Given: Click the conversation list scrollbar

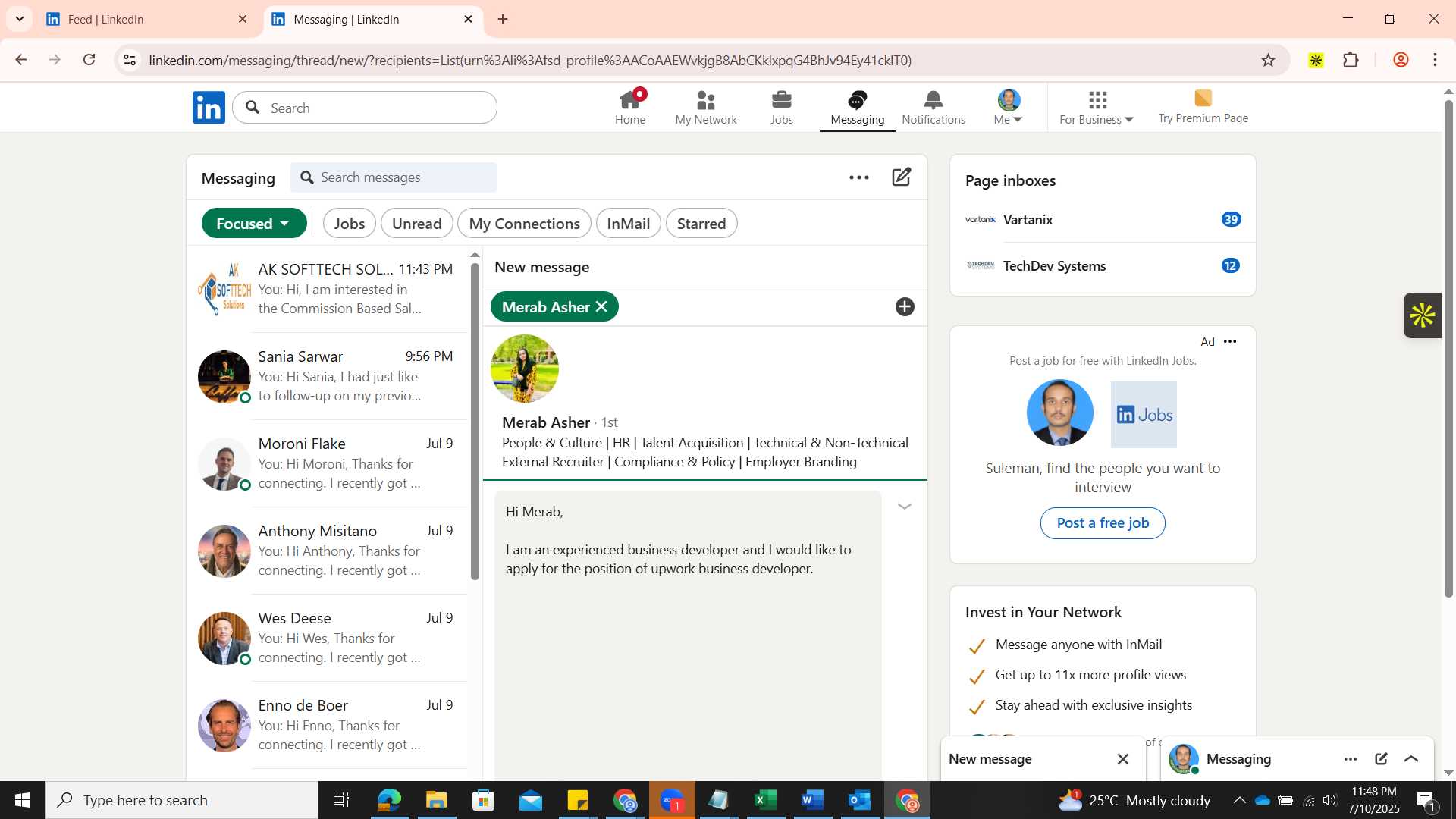Looking at the screenshot, I should (475, 421).
